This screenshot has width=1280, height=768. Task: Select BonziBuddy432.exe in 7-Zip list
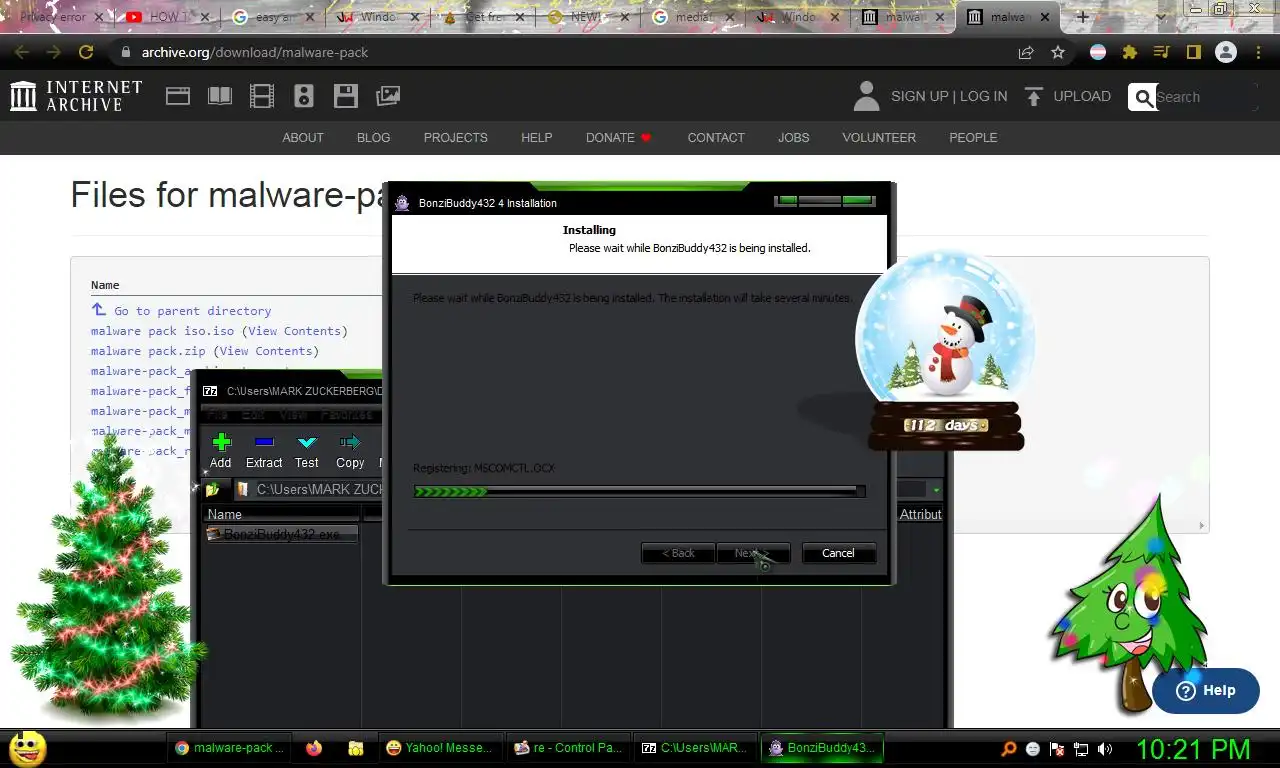pyautogui.click(x=281, y=534)
